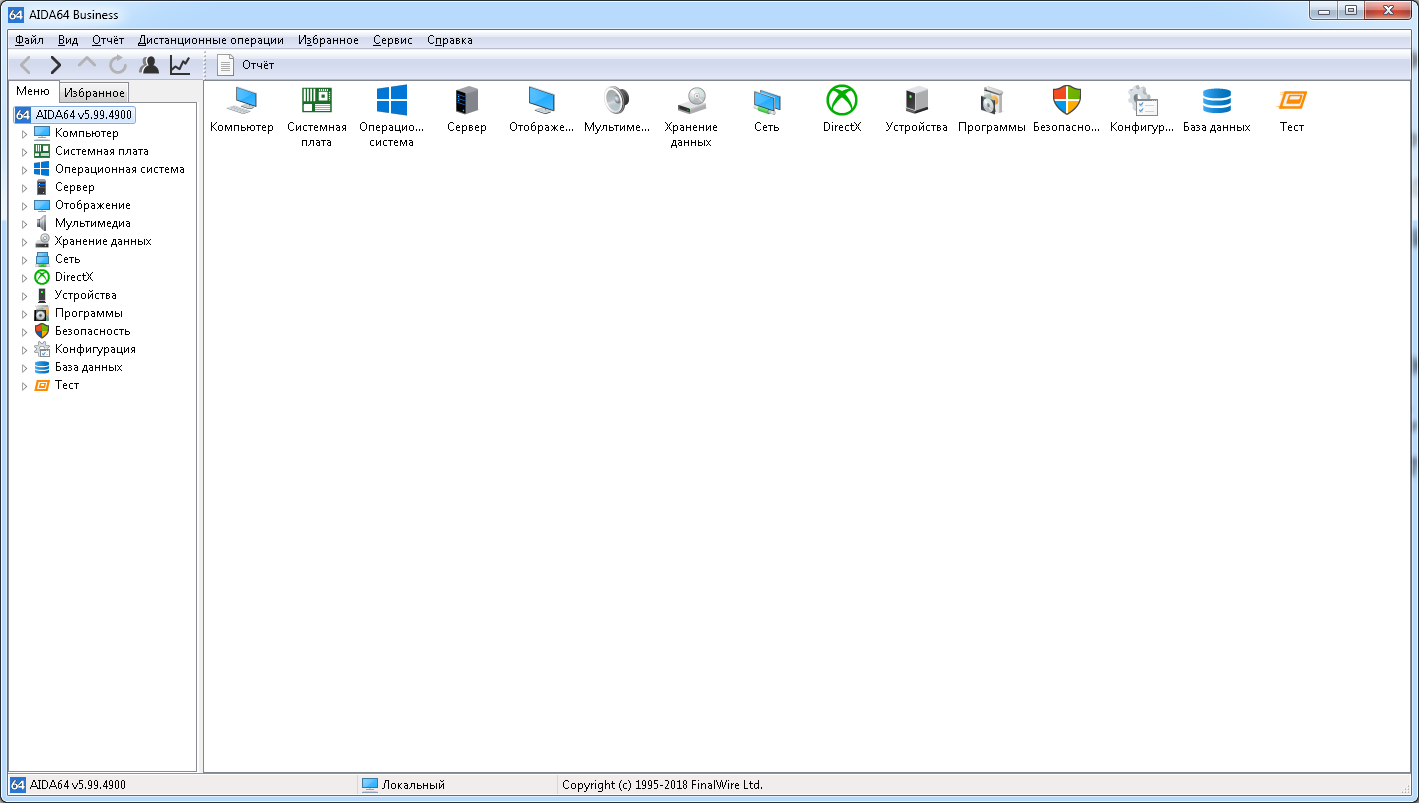
Task: Open the Конфигурация gear icon in main panel
Action: point(1142,101)
